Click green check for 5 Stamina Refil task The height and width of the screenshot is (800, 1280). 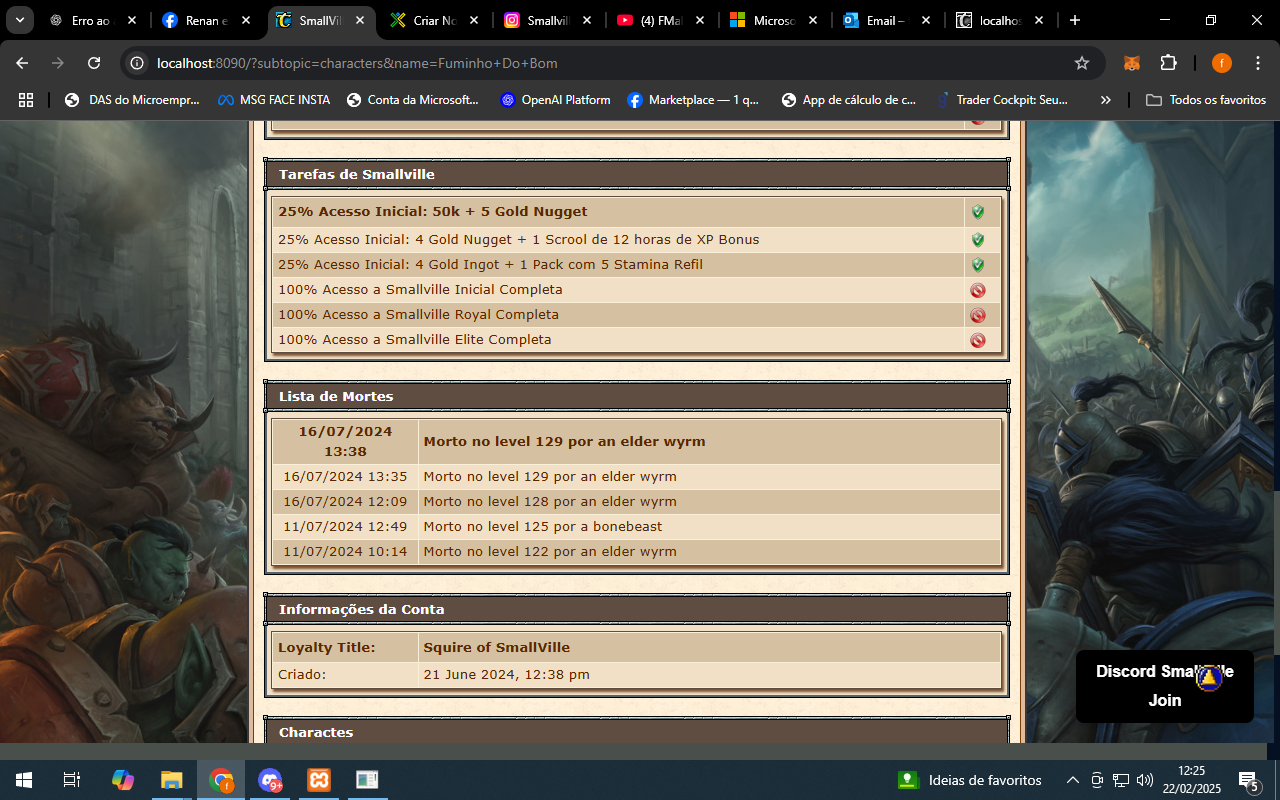[978, 265]
